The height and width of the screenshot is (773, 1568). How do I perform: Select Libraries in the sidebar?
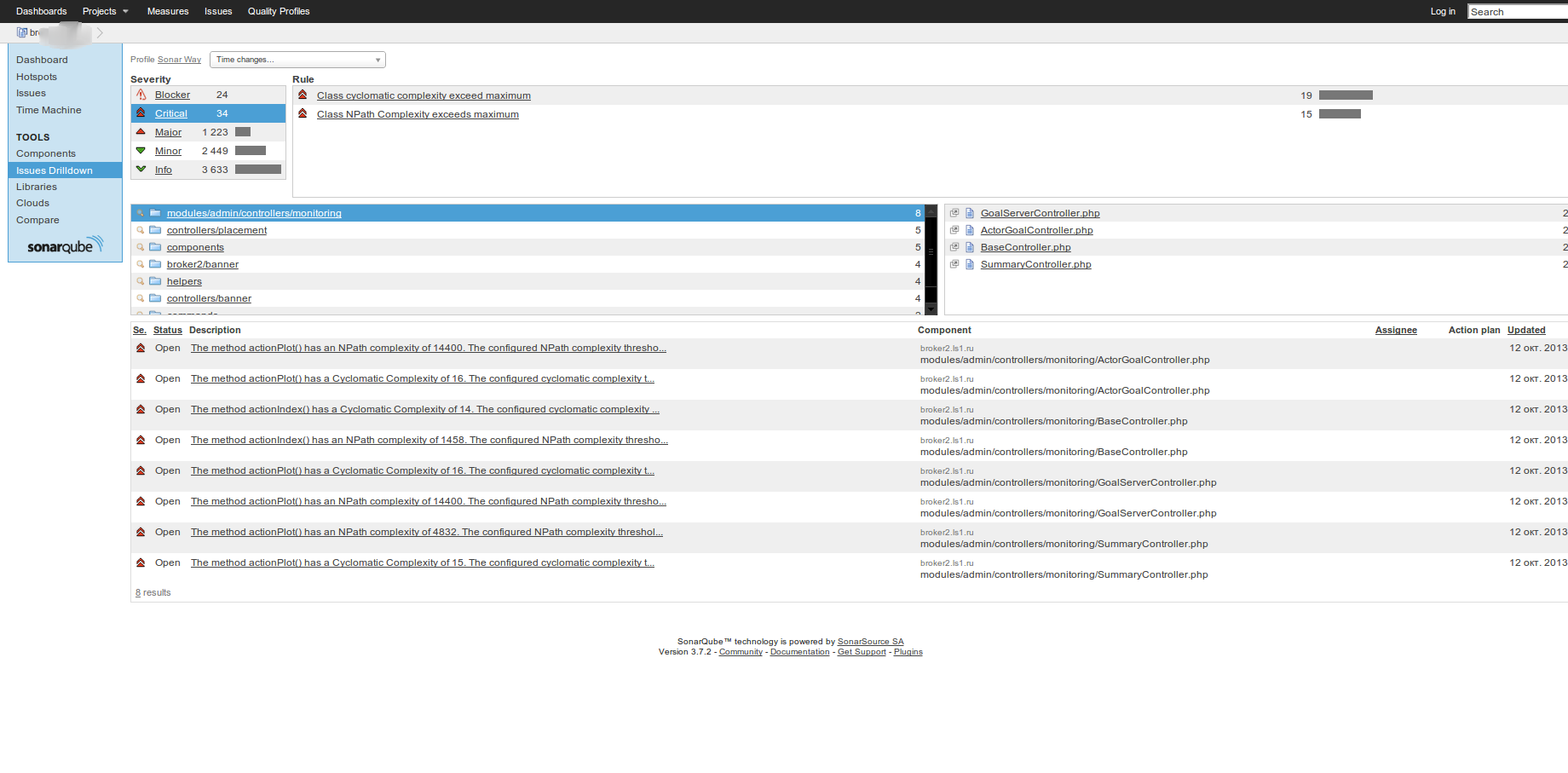click(x=37, y=187)
